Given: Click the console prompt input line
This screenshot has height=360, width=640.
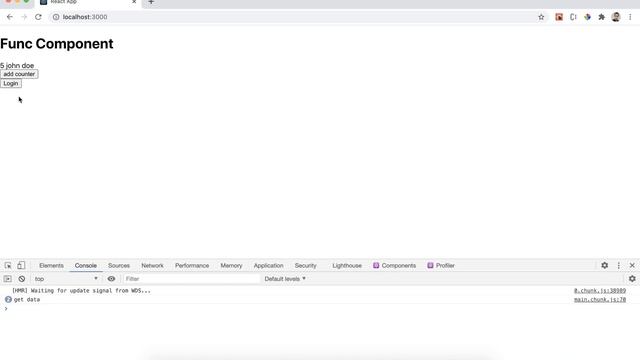Looking at the screenshot, I should pos(320,309).
